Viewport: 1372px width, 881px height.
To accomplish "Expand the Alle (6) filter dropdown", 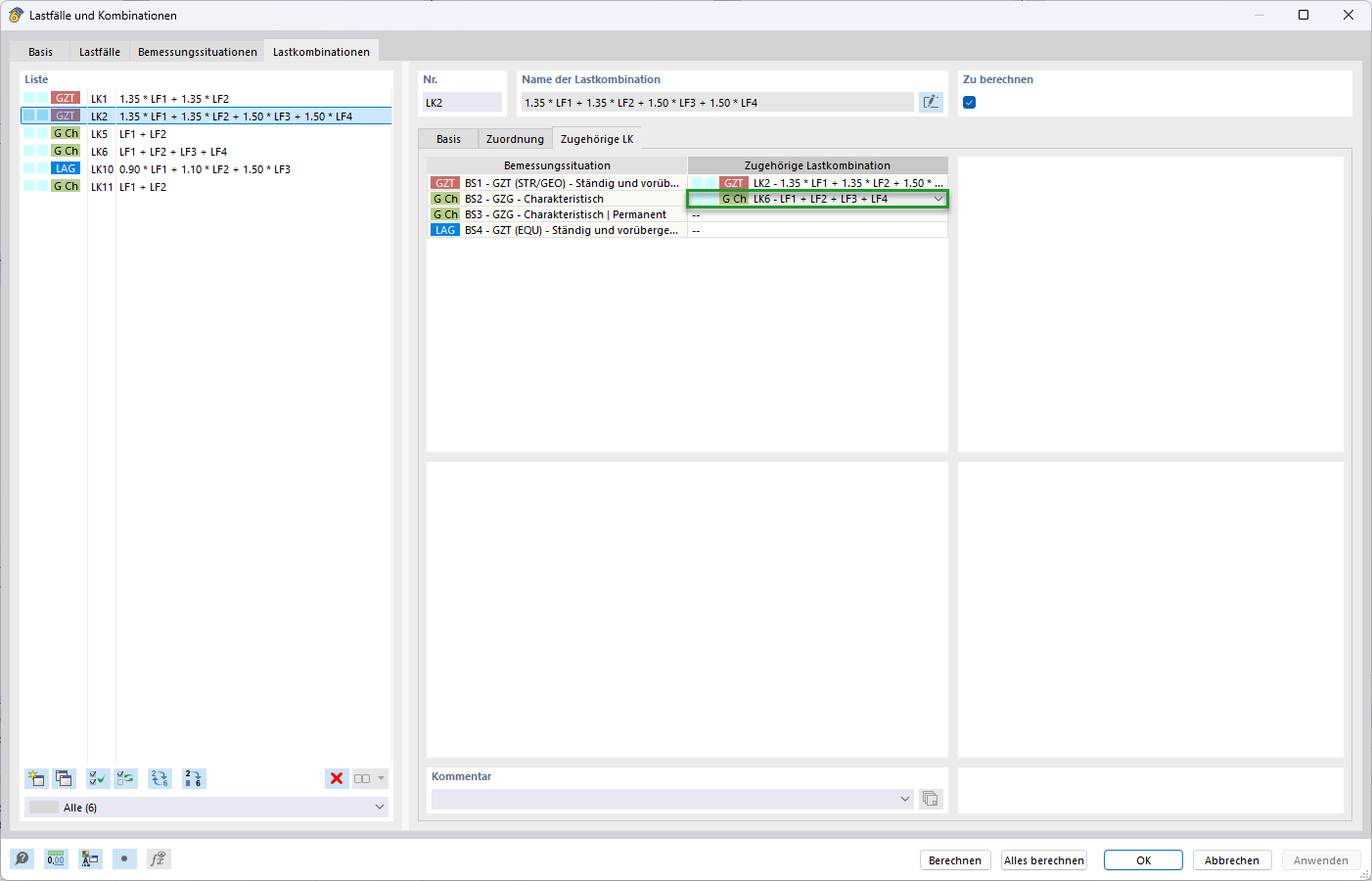I will click(x=380, y=808).
